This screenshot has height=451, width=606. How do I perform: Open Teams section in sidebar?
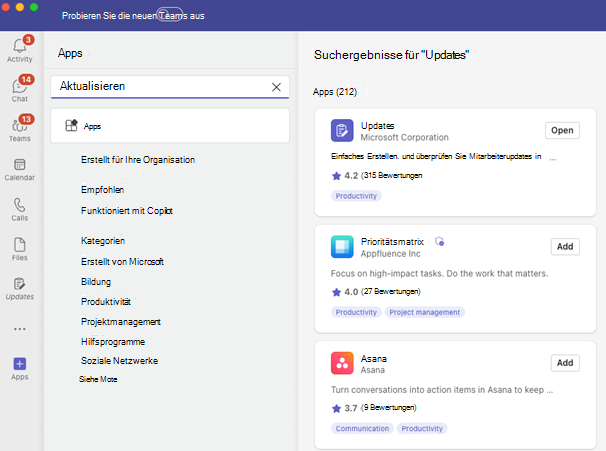click(20, 129)
